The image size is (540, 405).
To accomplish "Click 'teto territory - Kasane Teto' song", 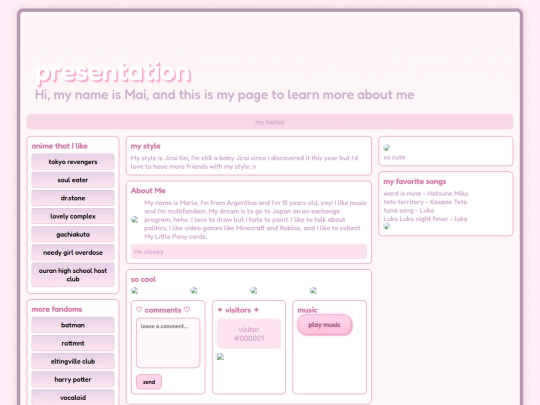I will [425, 202].
